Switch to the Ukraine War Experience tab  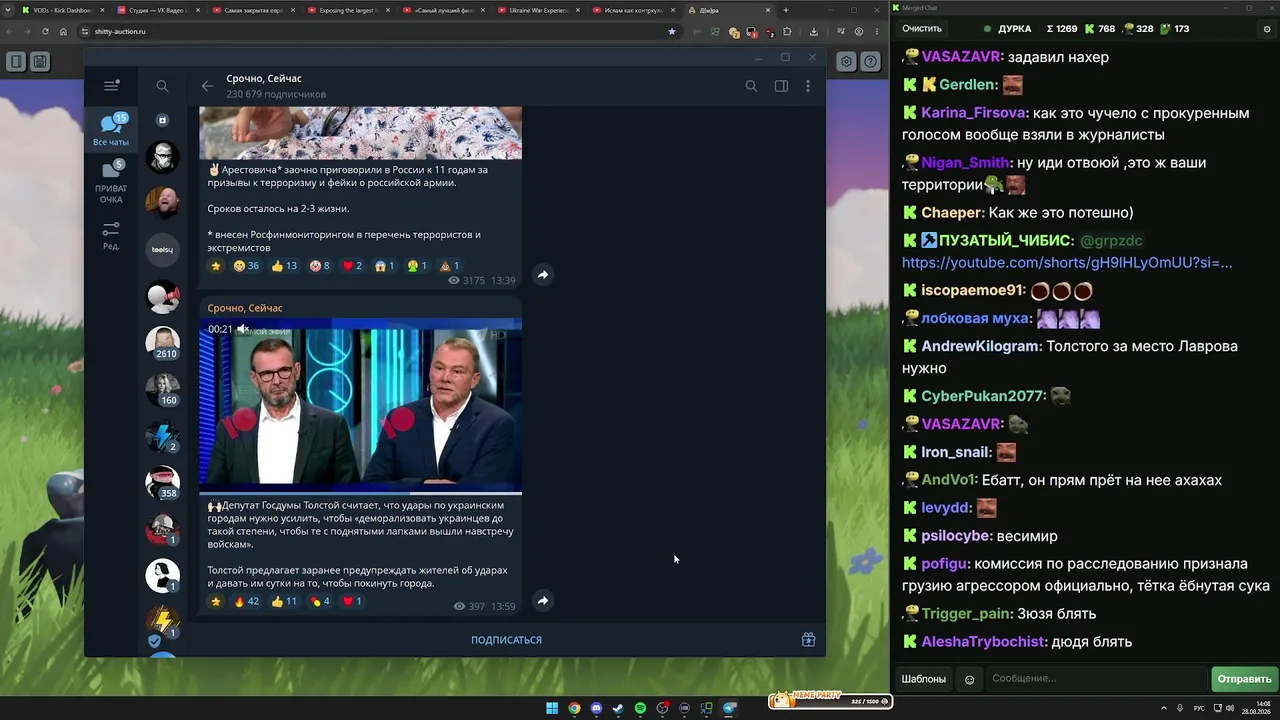pos(539,10)
